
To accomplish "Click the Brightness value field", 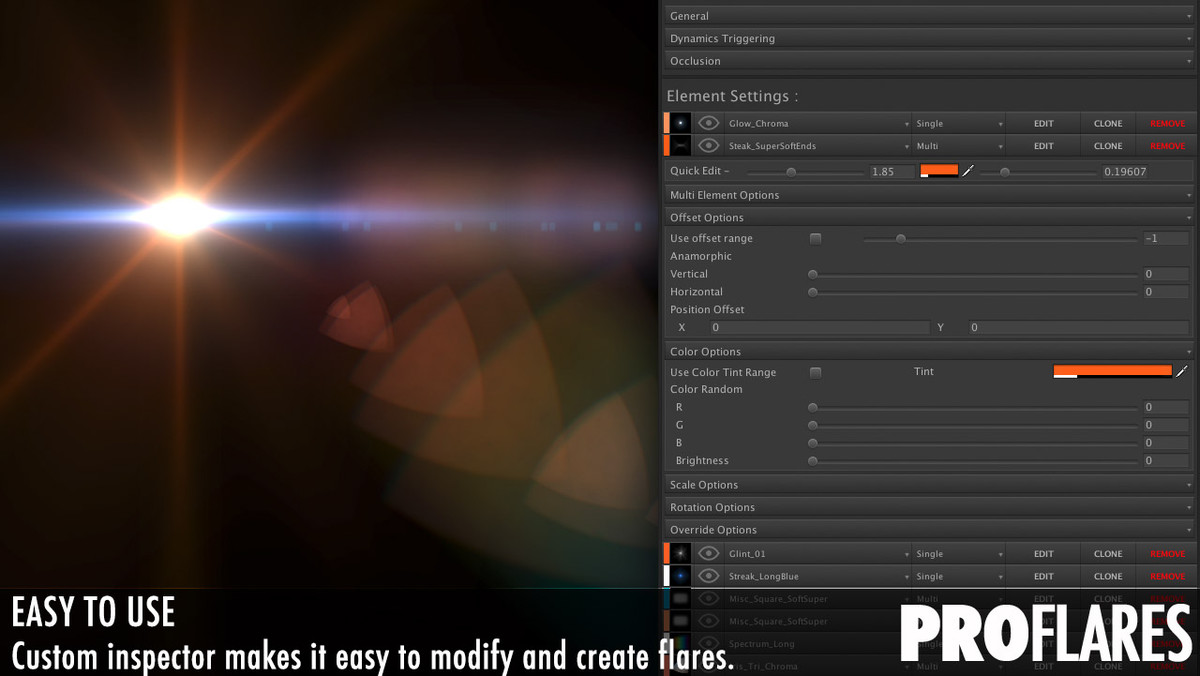I will click(x=1166, y=461).
